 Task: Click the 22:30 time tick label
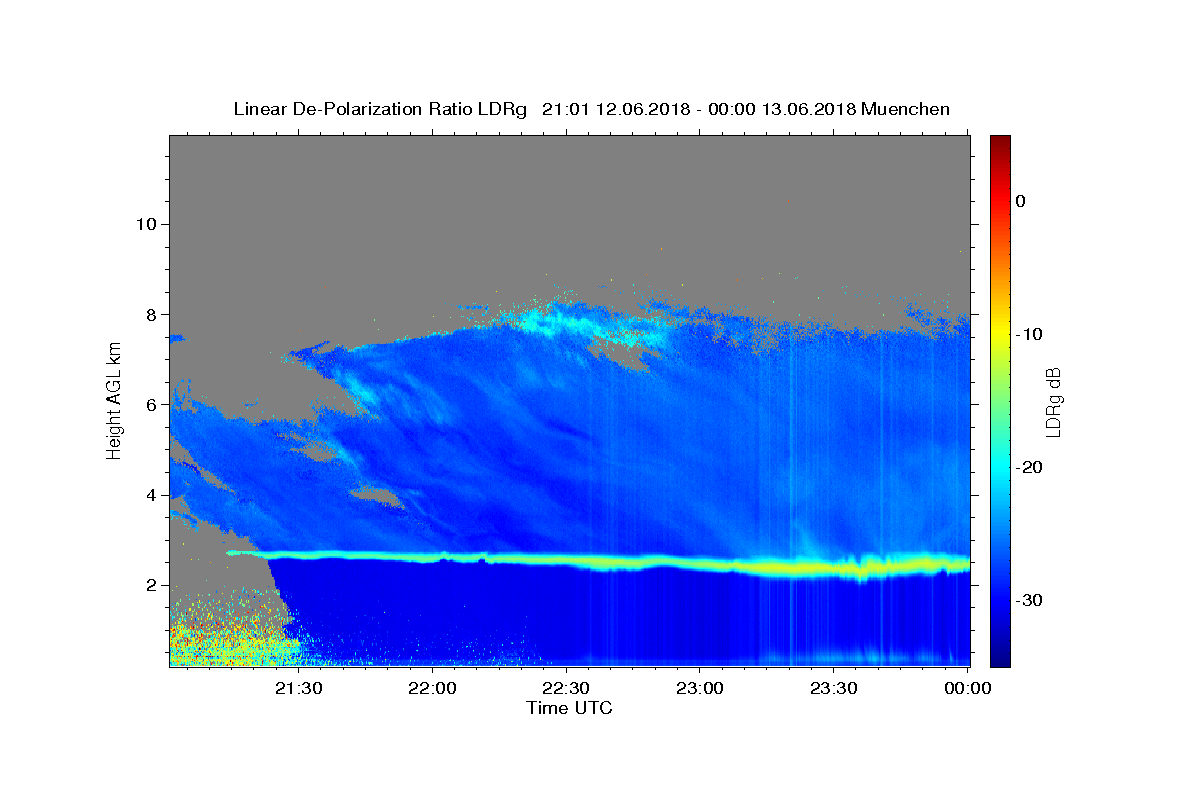[566, 689]
